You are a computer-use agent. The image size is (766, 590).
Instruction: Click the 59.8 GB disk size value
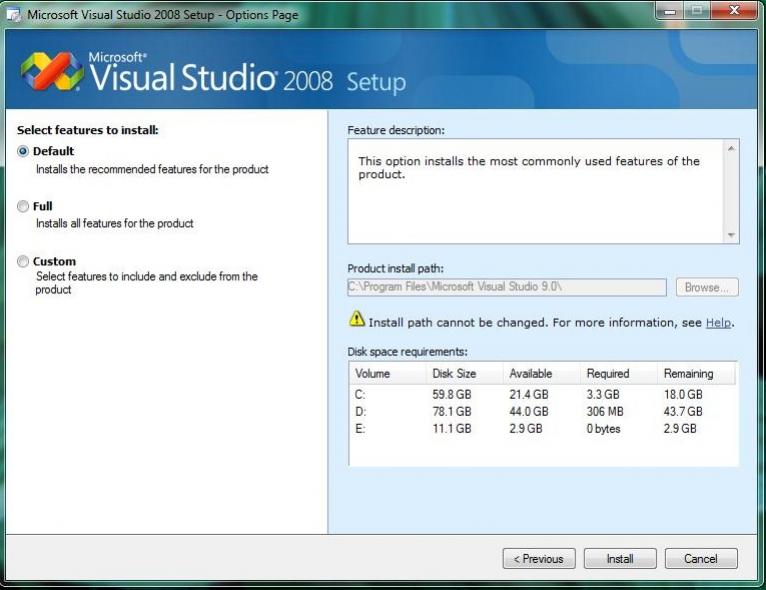tap(452, 395)
